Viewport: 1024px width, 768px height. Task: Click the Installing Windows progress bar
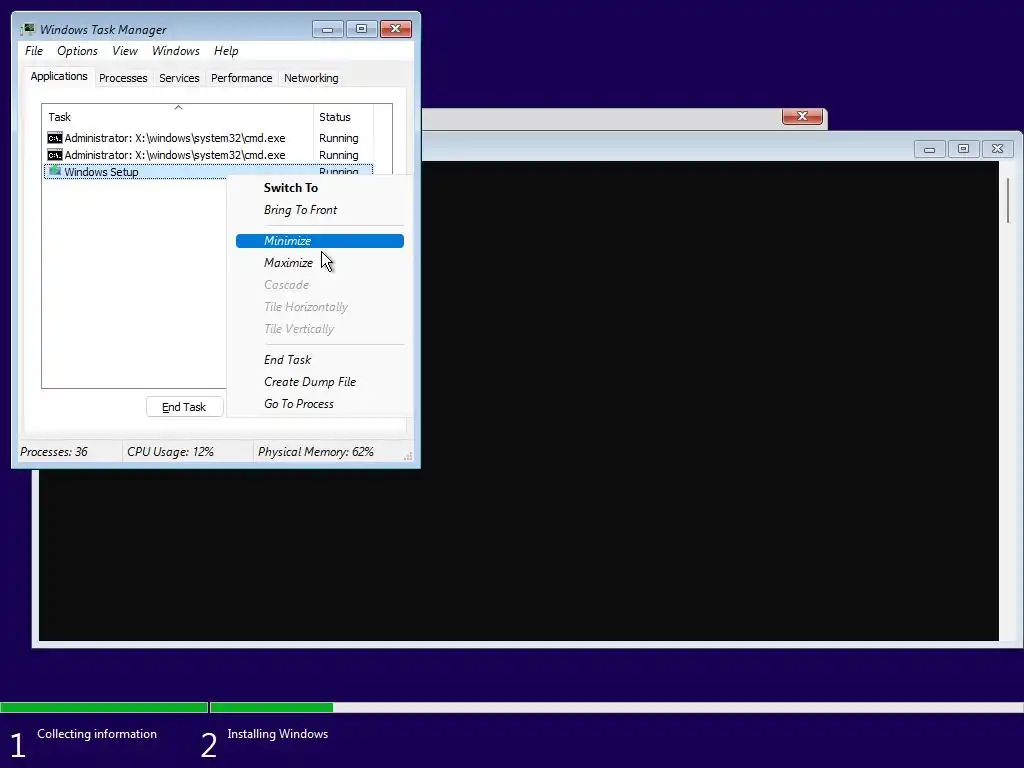tap(616, 707)
